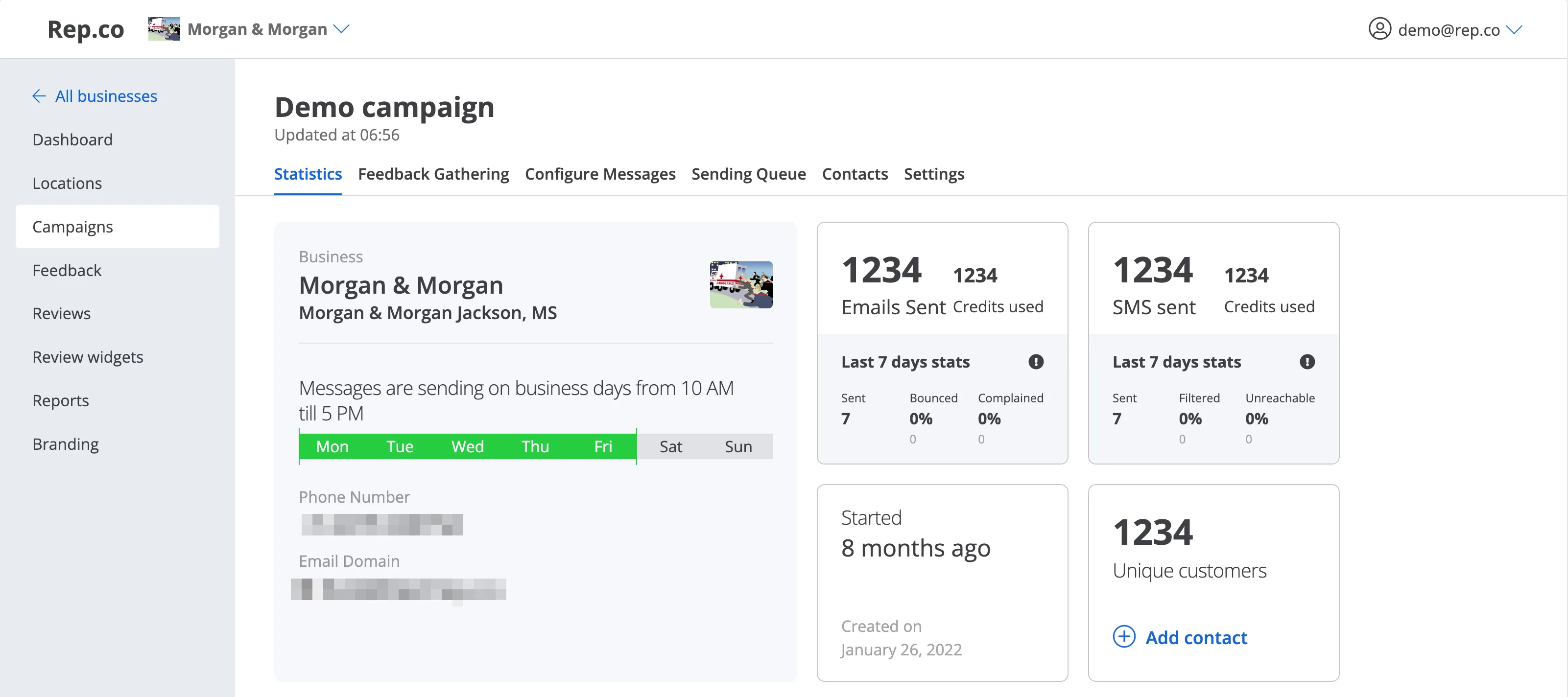
Task: Open the demo@rep.co account dropdown chevron
Action: (x=1514, y=29)
